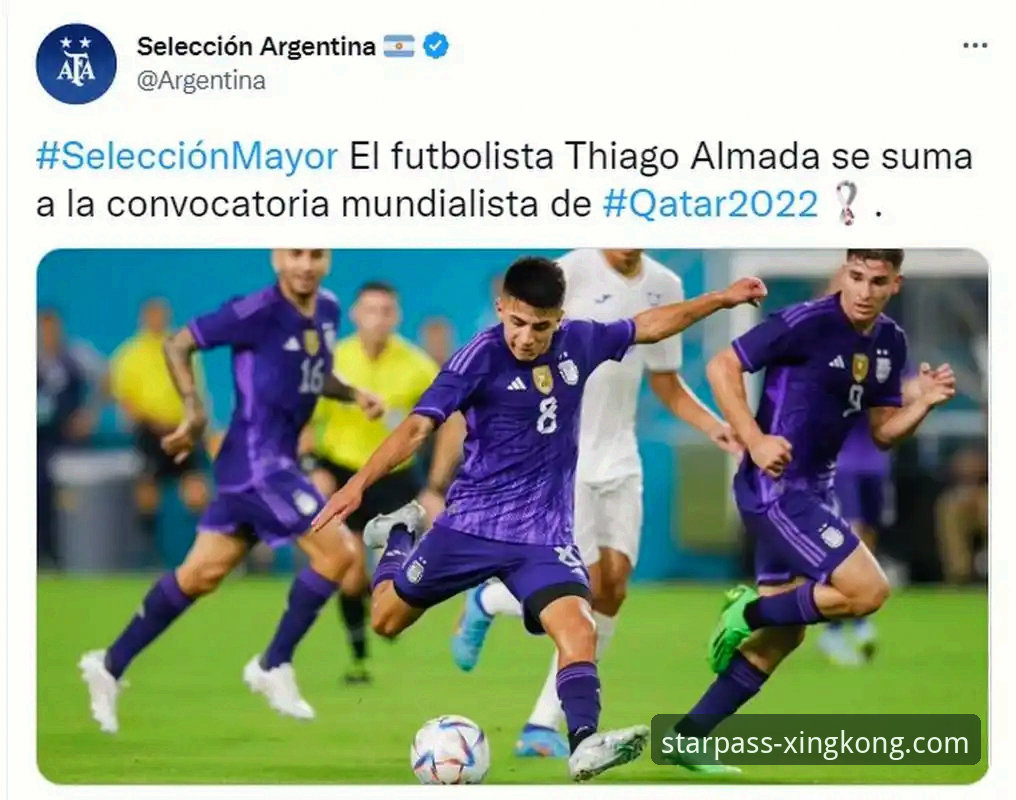Open the three-dot more options menu
This screenshot has width=1016, height=800.
(x=975, y=46)
